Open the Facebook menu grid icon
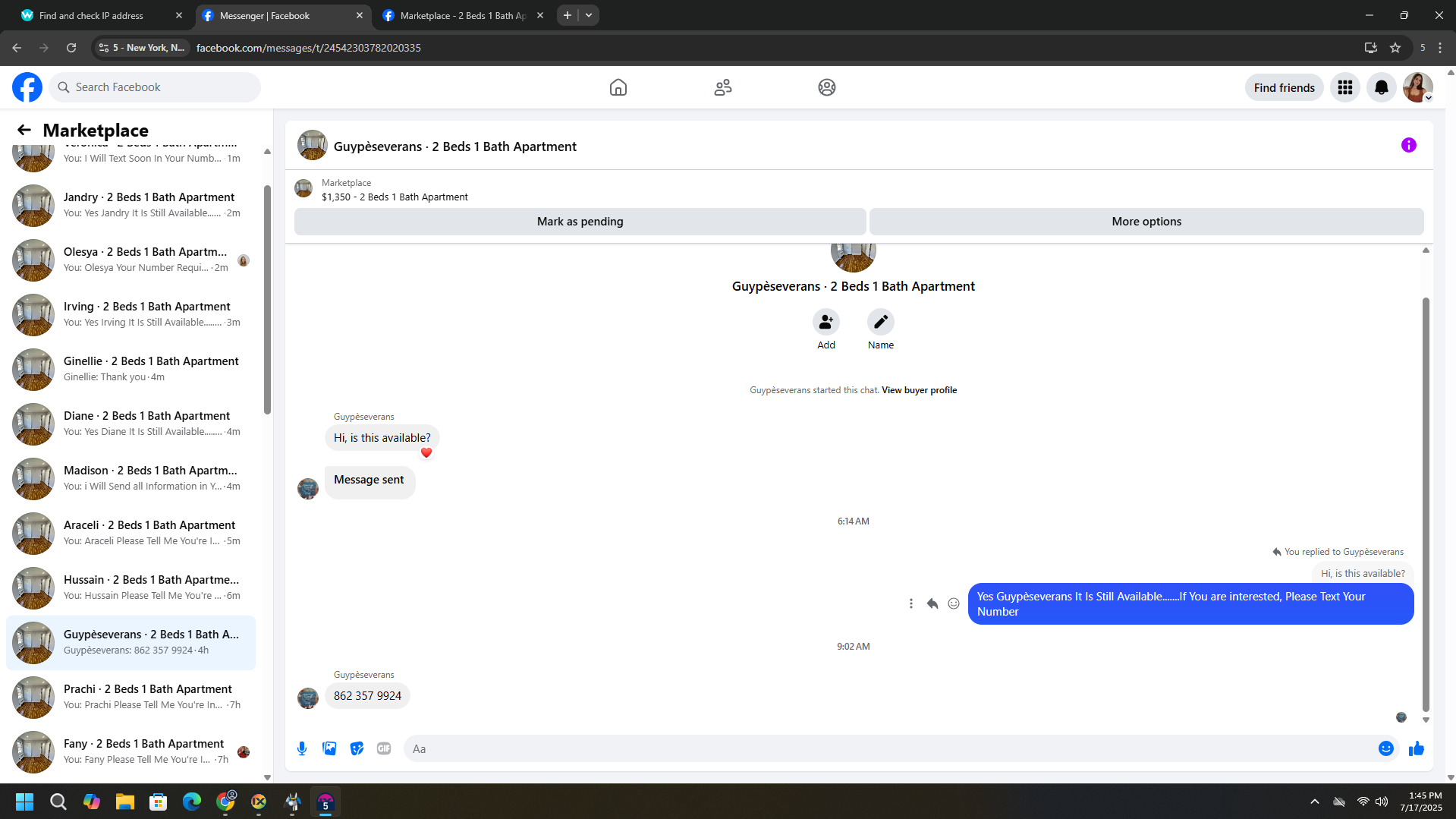Image resolution: width=1456 pixels, height=819 pixels. point(1345,87)
